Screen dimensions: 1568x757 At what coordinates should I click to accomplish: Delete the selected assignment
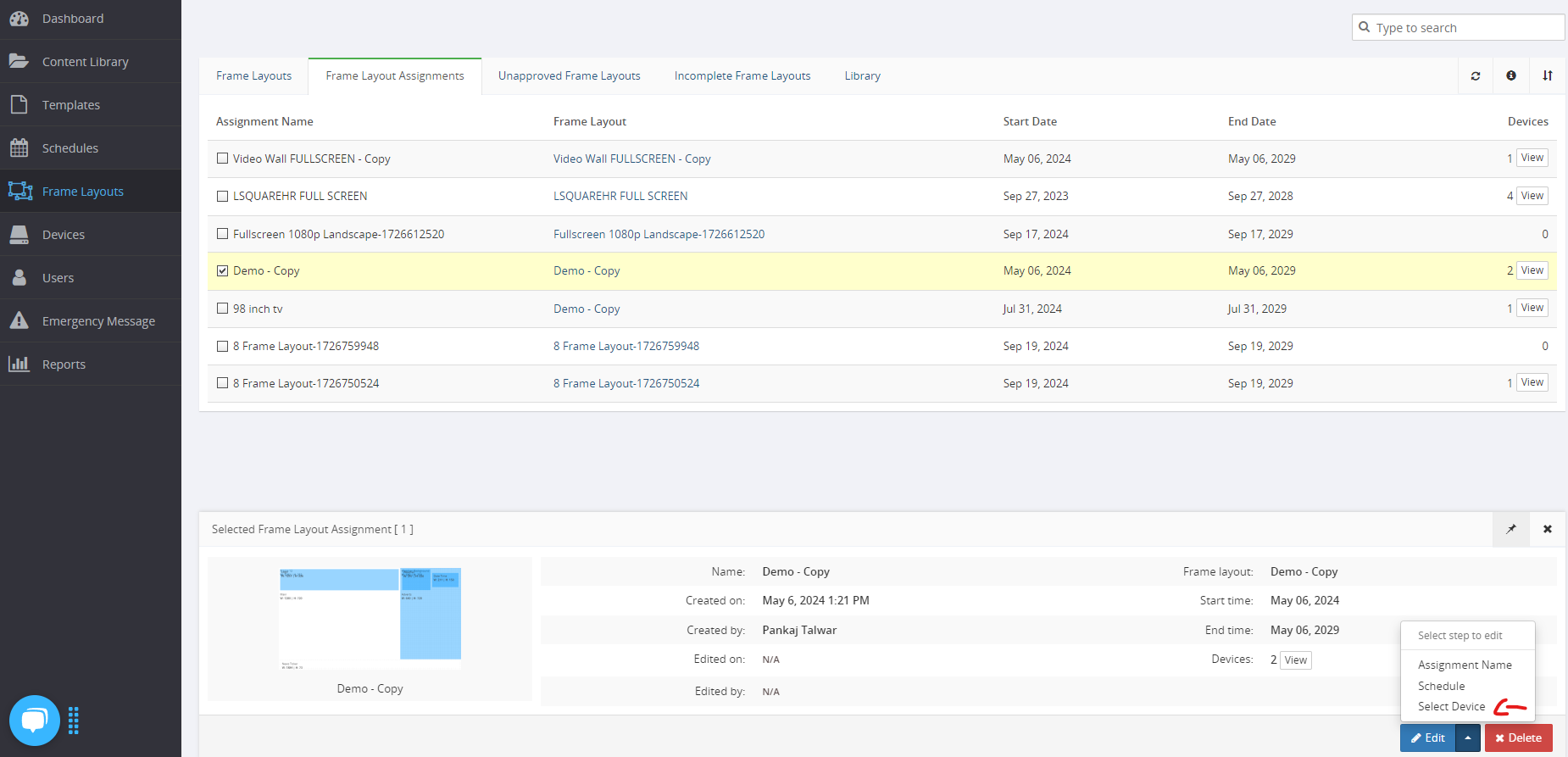point(1518,738)
